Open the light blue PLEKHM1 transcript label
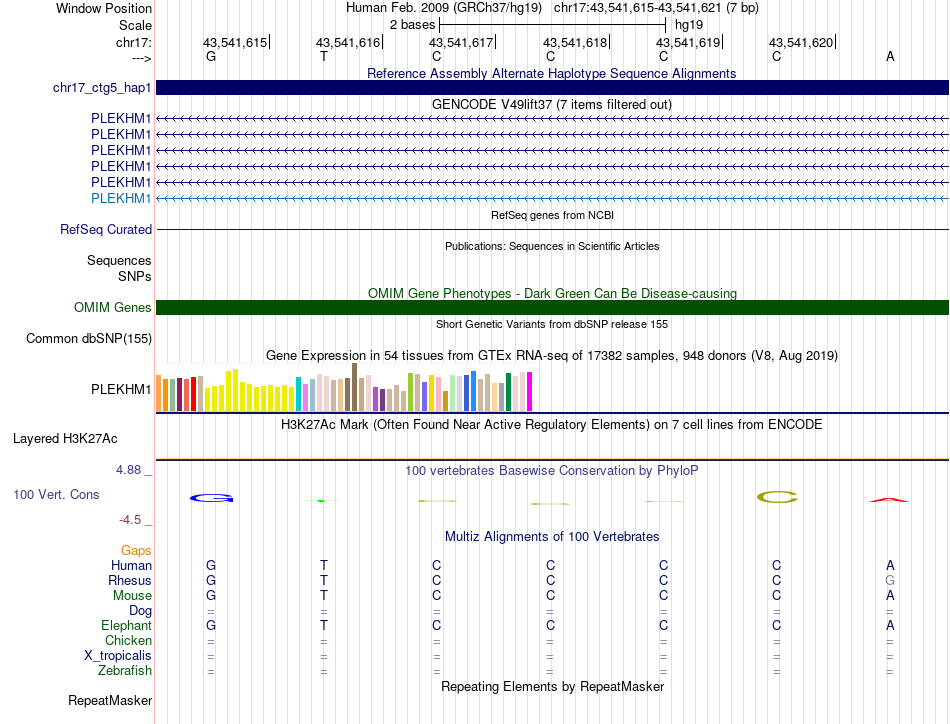 121,198
